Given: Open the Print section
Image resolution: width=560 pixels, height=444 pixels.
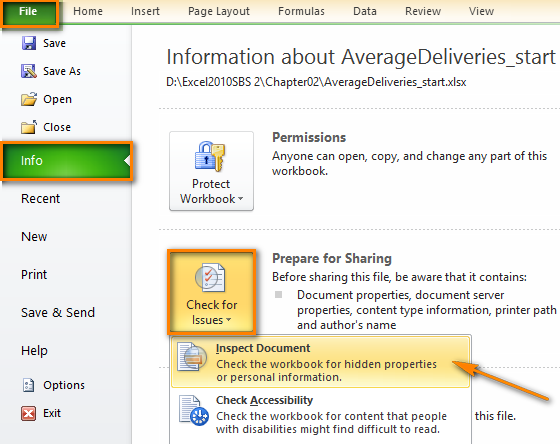Looking at the screenshot, I should coord(34,275).
